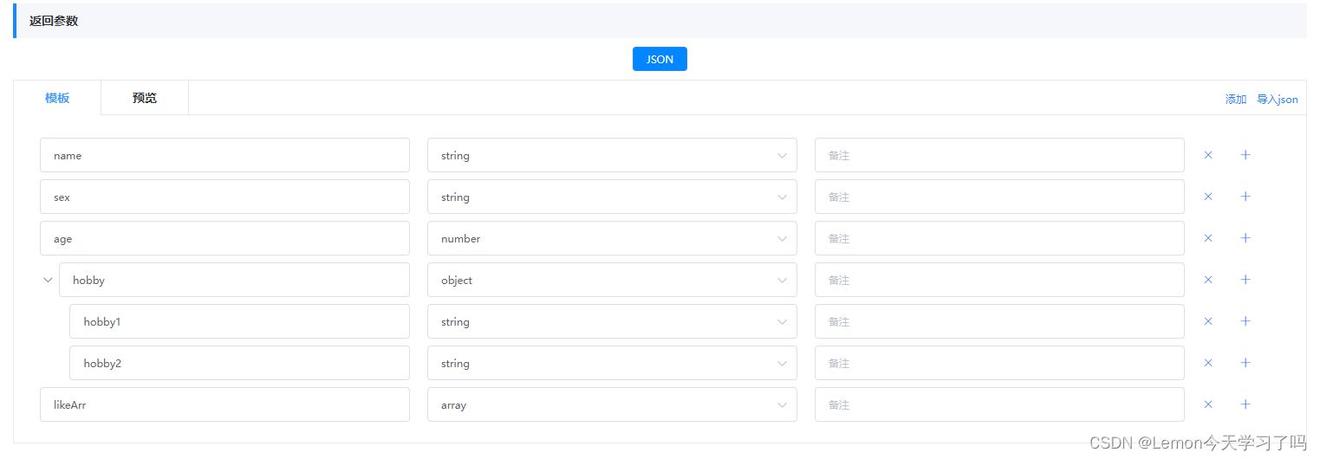This screenshot has height=459, width=1320.
Task: Collapse the hobby object tree node
Action: pyautogui.click(x=48, y=280)
